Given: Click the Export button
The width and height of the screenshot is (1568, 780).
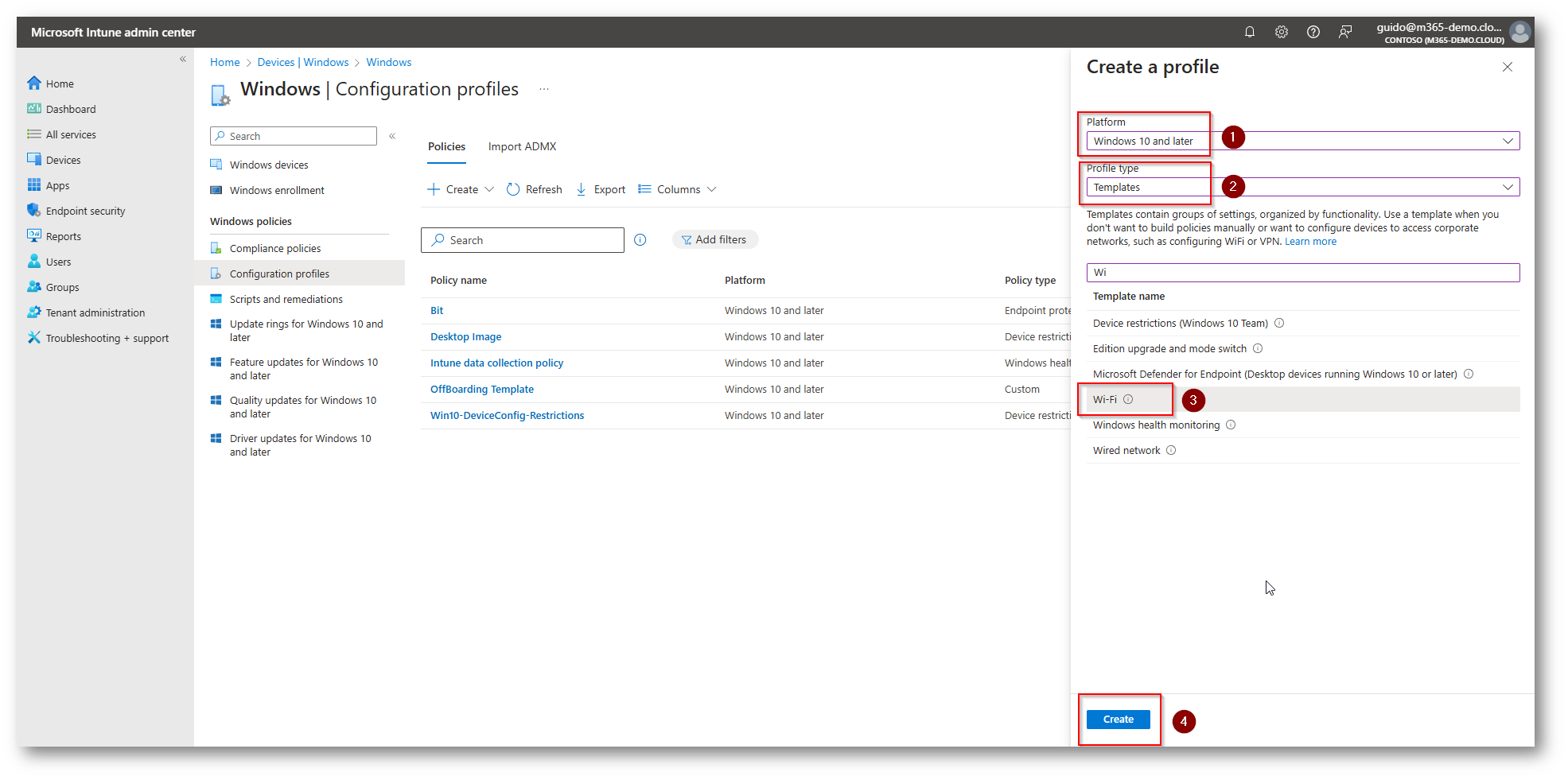Looking at the screenshot, I should (x=601, y=189).
